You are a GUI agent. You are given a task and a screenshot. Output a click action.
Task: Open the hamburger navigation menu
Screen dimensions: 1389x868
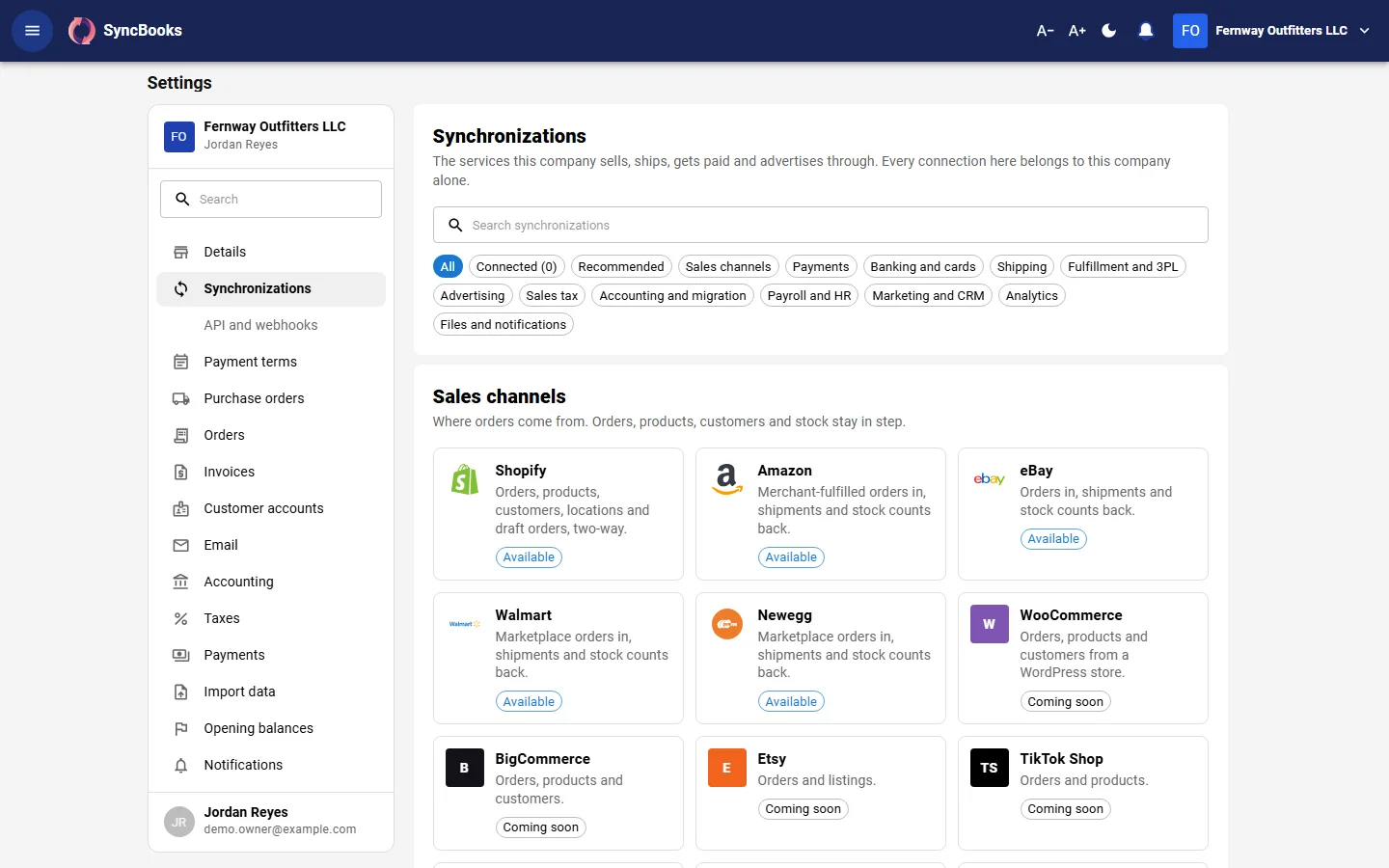(x=32, y=31)
